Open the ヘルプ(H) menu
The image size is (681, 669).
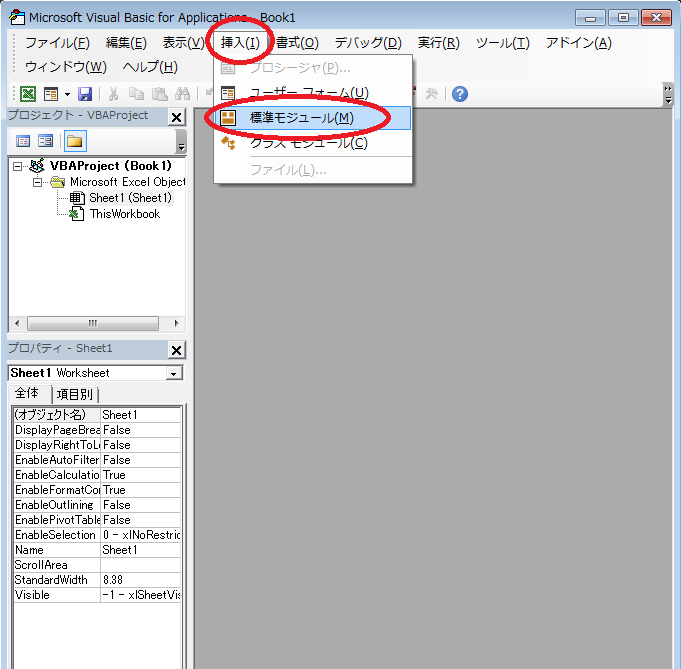[x=150, y=67]
